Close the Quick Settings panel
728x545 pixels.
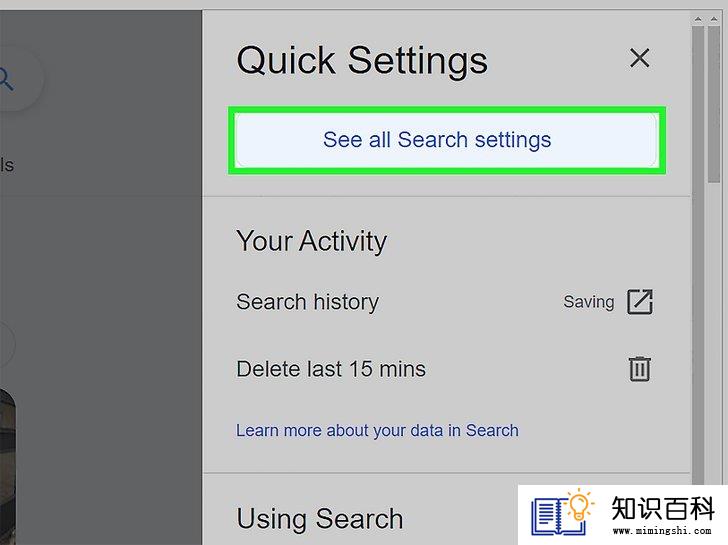[x=639, y=58]
